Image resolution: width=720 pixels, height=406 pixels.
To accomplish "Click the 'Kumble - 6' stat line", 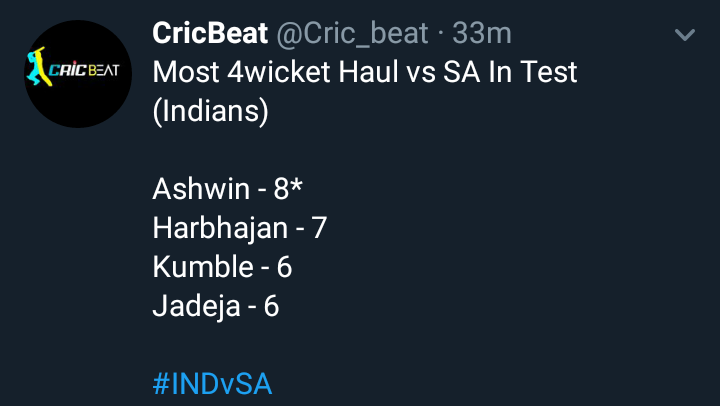I will 222,267.
